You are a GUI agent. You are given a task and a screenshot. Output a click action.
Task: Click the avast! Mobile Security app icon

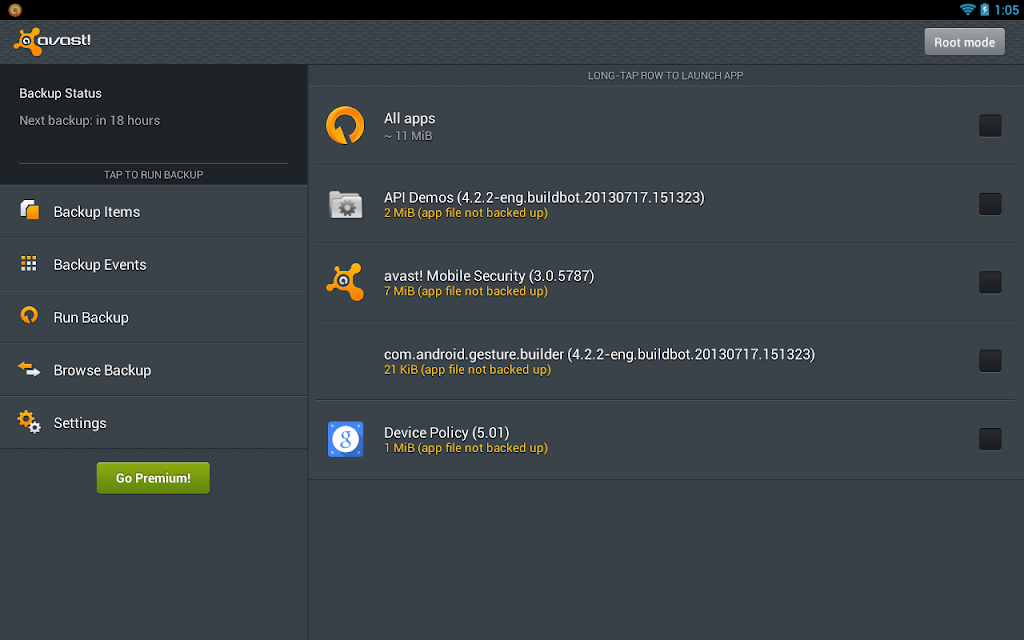click(x=345, y=281)
